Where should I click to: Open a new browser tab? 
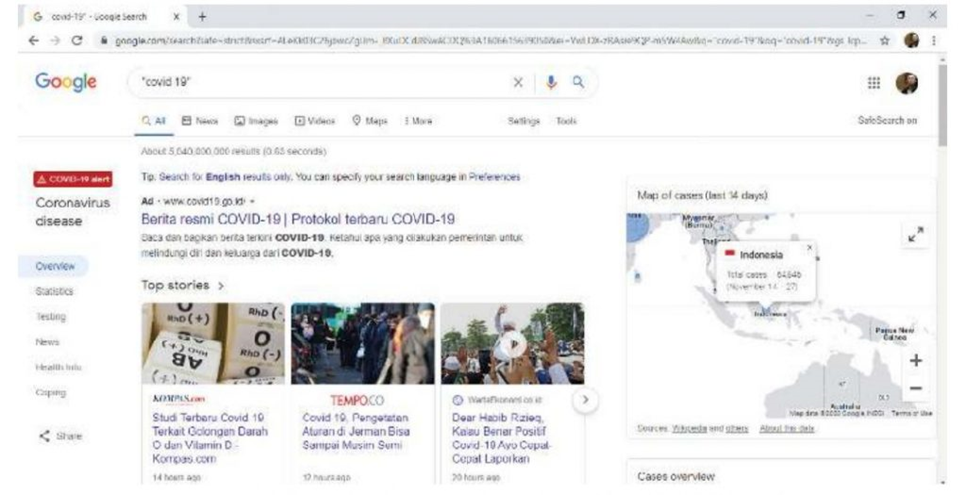tap(202, 17)
